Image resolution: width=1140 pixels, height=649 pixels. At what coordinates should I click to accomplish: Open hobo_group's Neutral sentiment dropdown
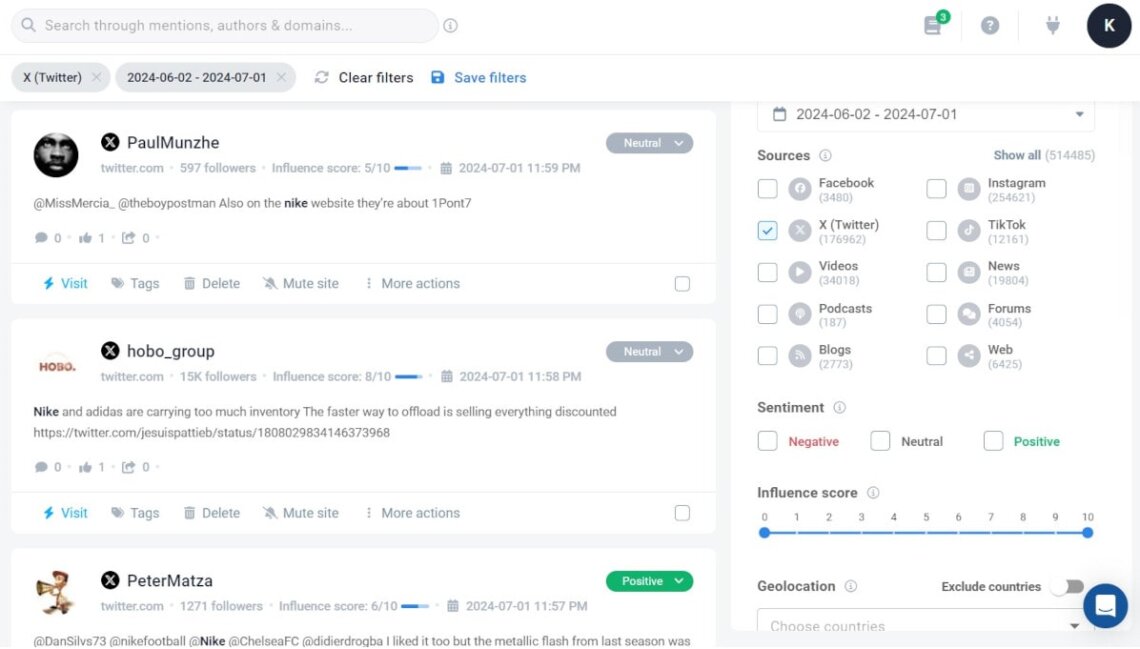tap(649, 352)
